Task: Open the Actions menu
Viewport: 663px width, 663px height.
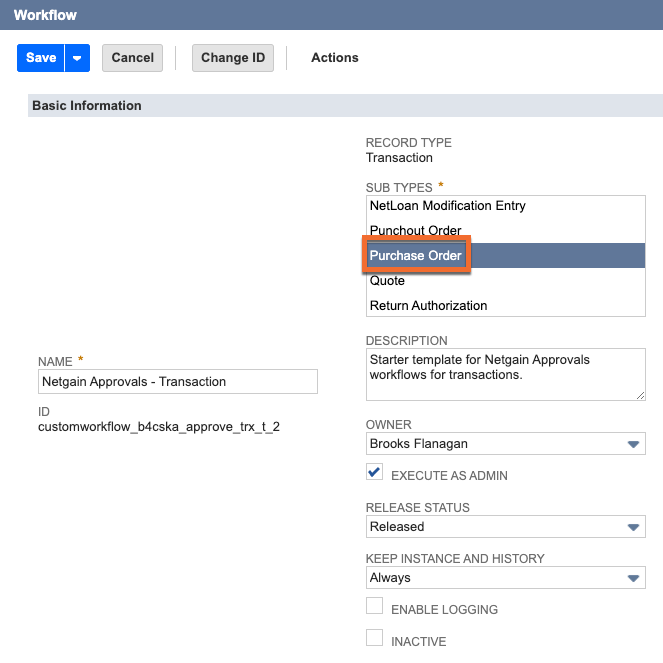Action: 334,58
